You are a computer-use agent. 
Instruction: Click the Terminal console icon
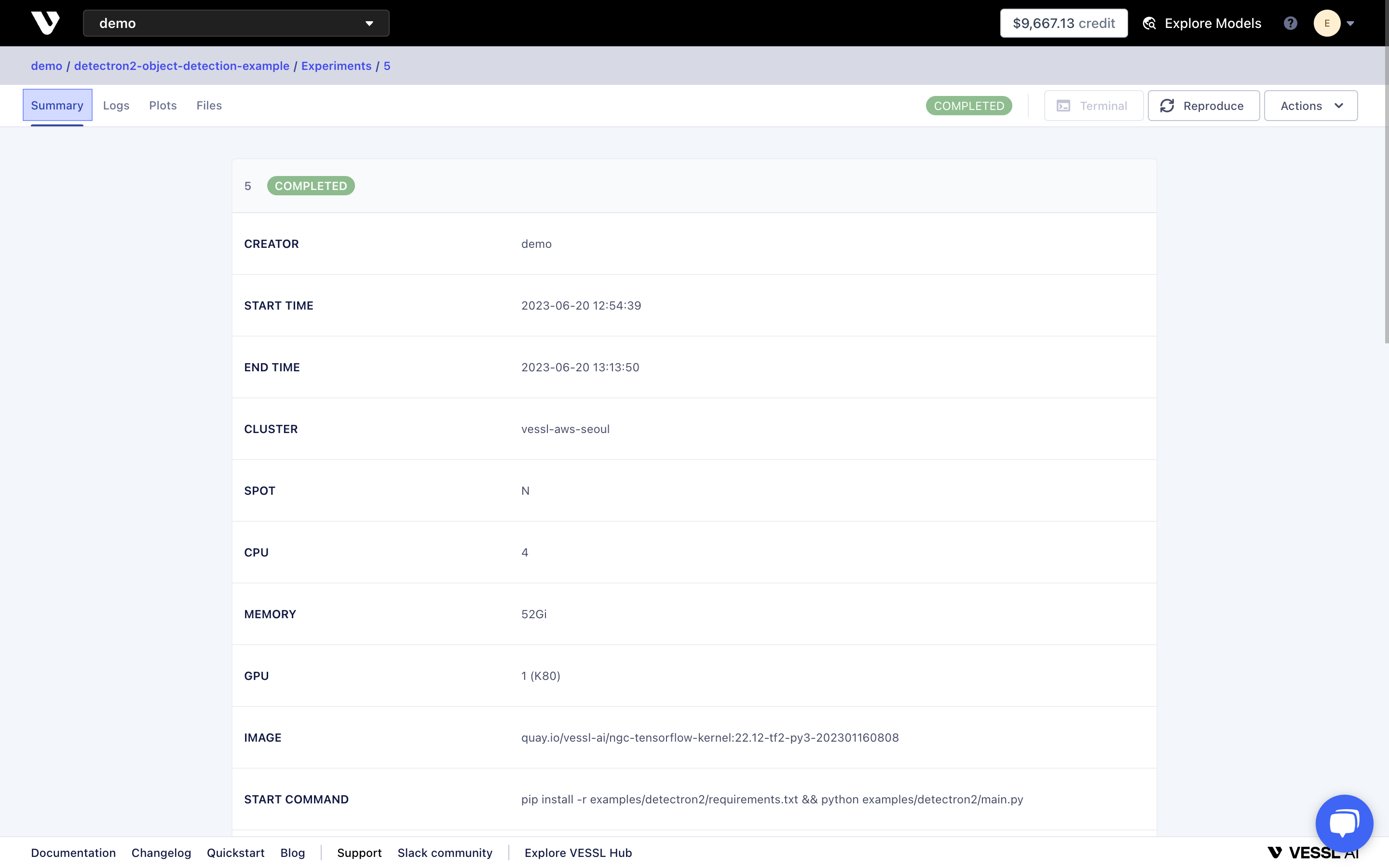1063,106
